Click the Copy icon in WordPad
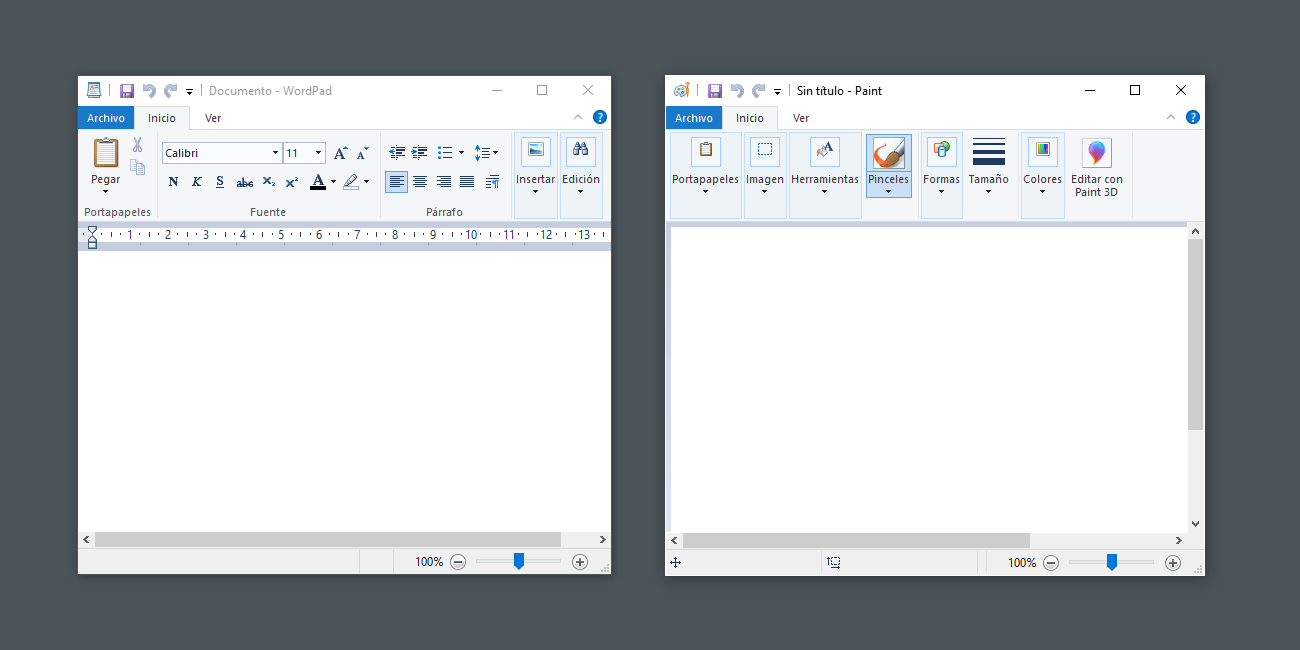The image size is (1300, 650). coord(137,167)
